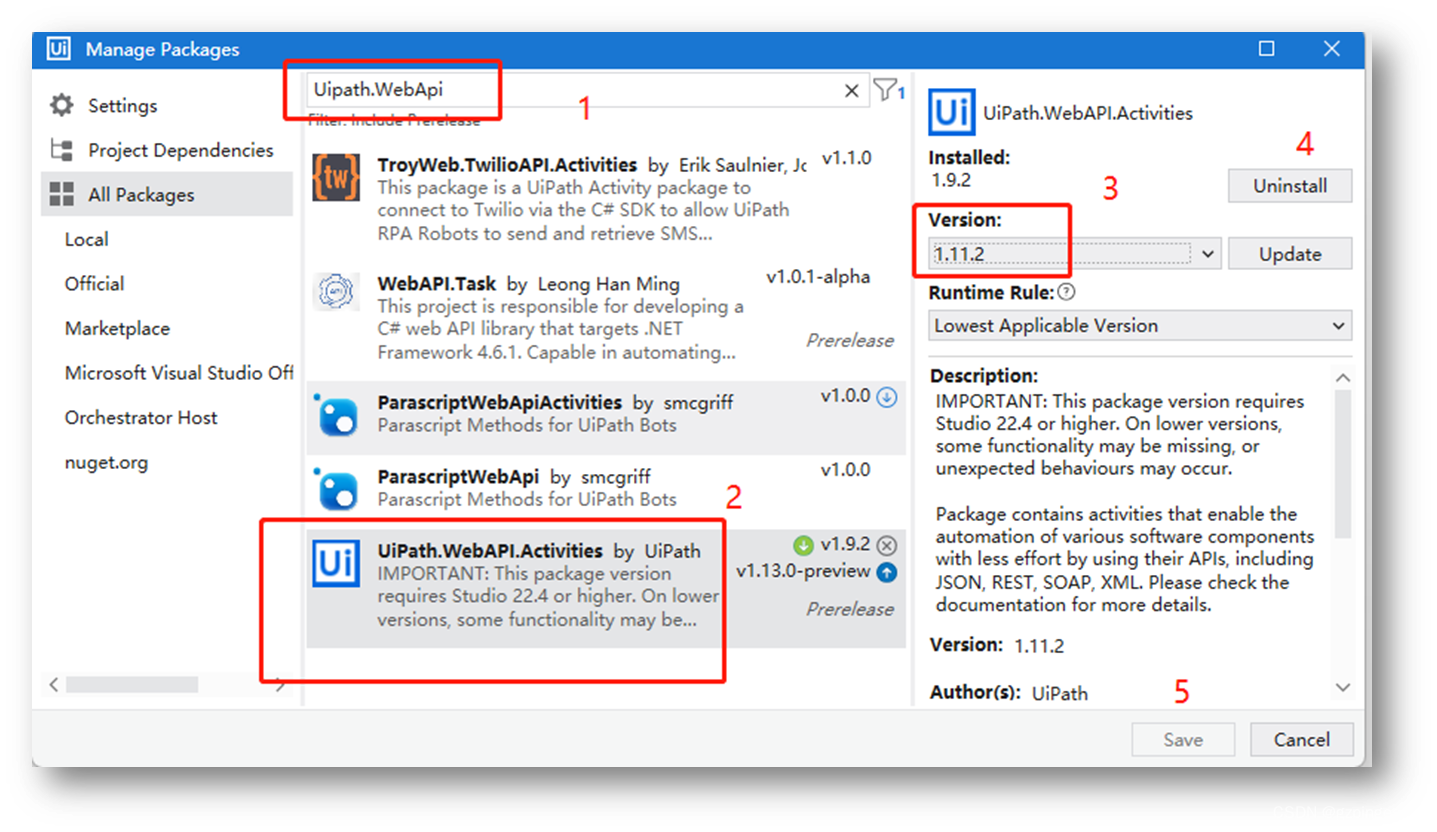Click update arrow beside v1.13.0-preview
This screenshot has width=1437, height=832.
[x=887, y=573]
